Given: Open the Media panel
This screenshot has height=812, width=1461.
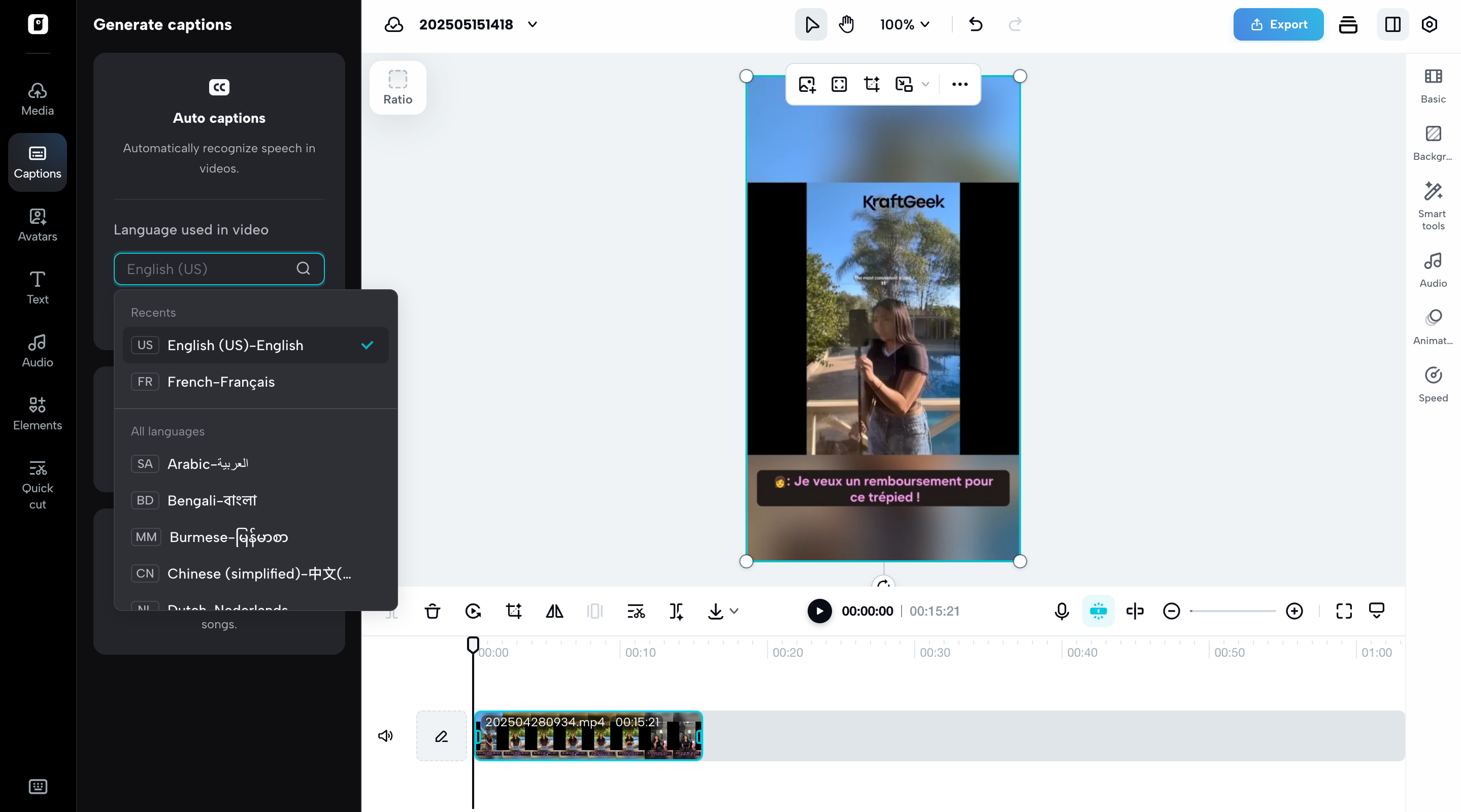Looking at the screenshot, I should point(37,98).
